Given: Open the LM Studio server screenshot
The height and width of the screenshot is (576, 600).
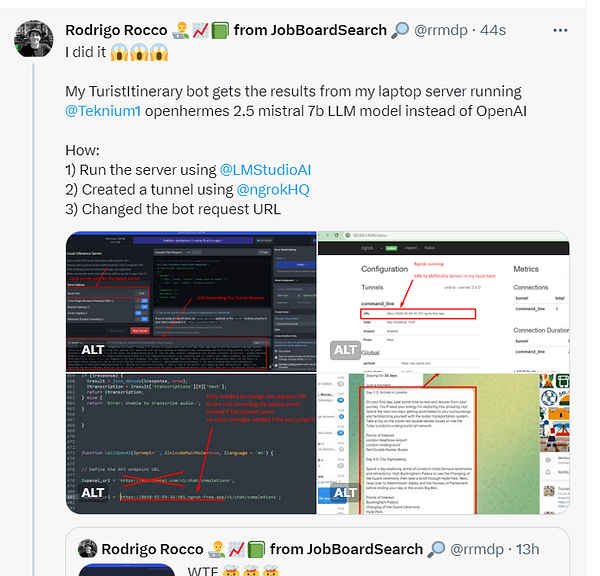Looking at the screenshot, I should tap(191, 302).
